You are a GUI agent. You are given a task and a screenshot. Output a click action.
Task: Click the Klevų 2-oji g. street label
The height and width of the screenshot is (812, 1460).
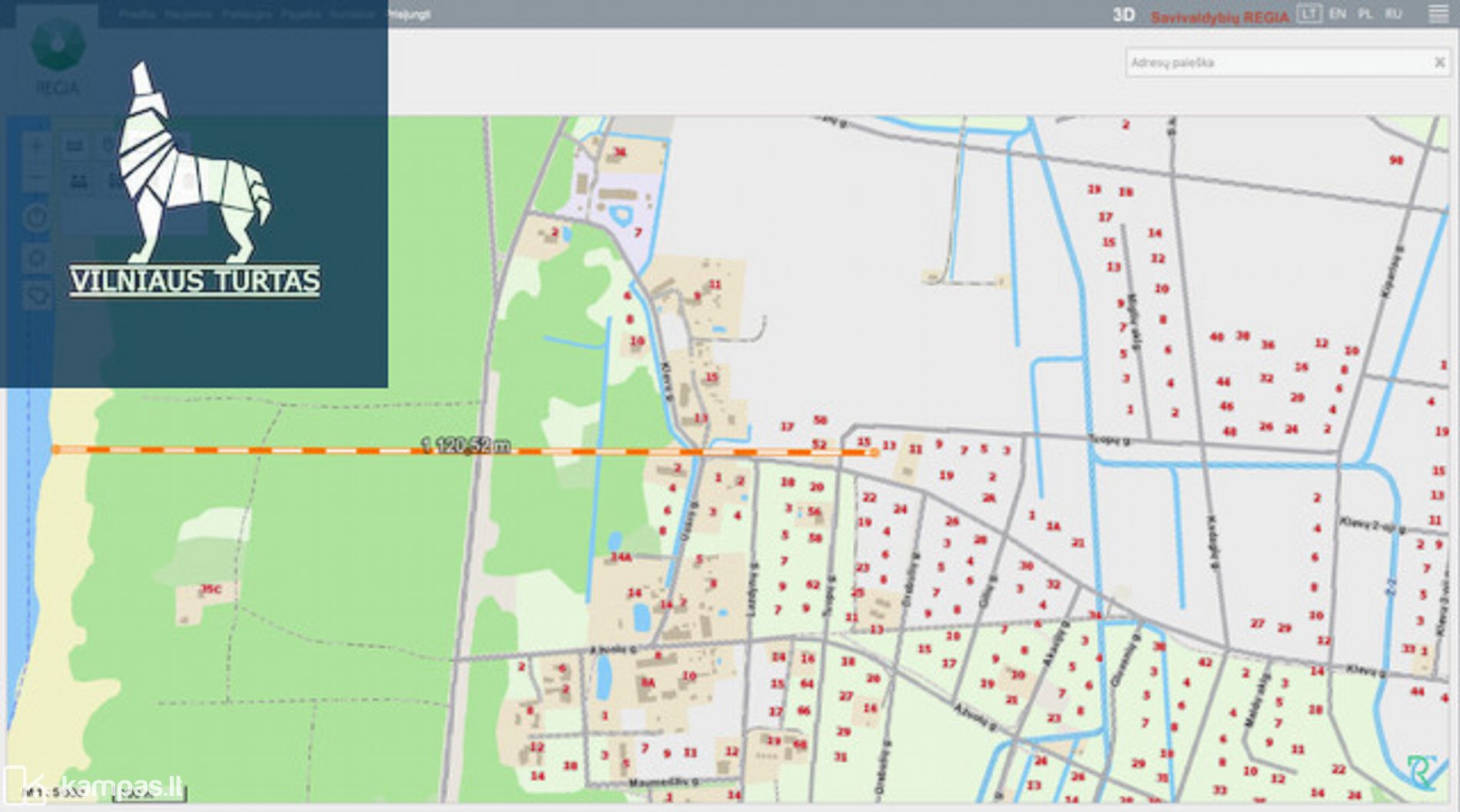[x=1373, y=525]
